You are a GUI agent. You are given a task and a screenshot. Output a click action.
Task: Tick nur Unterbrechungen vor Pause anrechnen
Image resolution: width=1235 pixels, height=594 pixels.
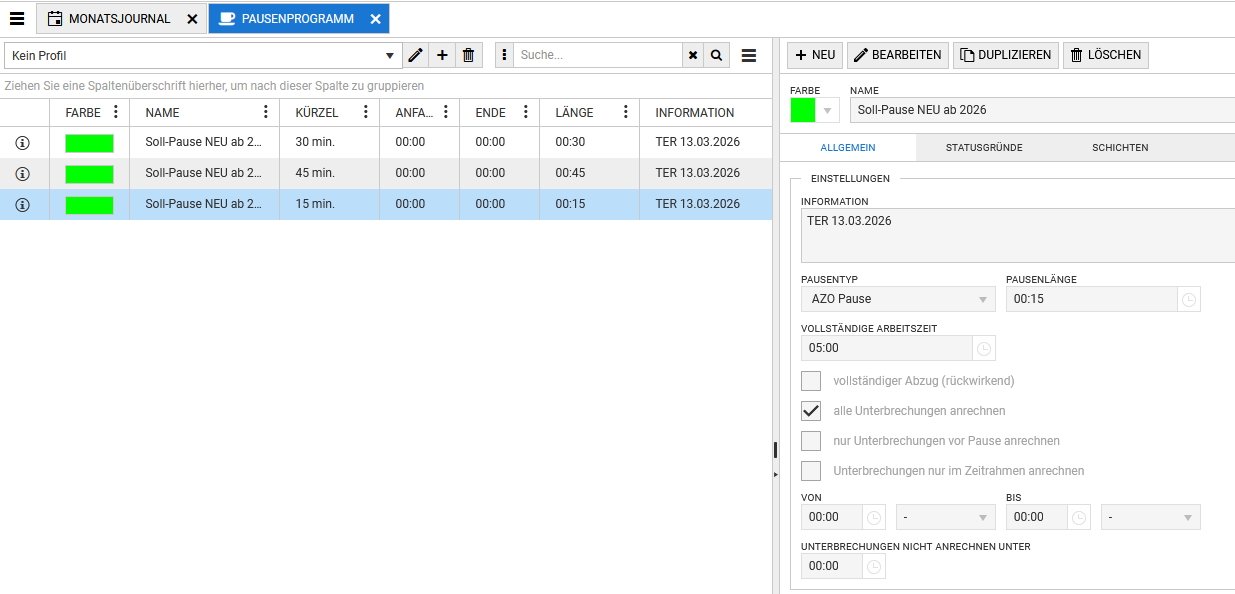(x=811, y=441)
